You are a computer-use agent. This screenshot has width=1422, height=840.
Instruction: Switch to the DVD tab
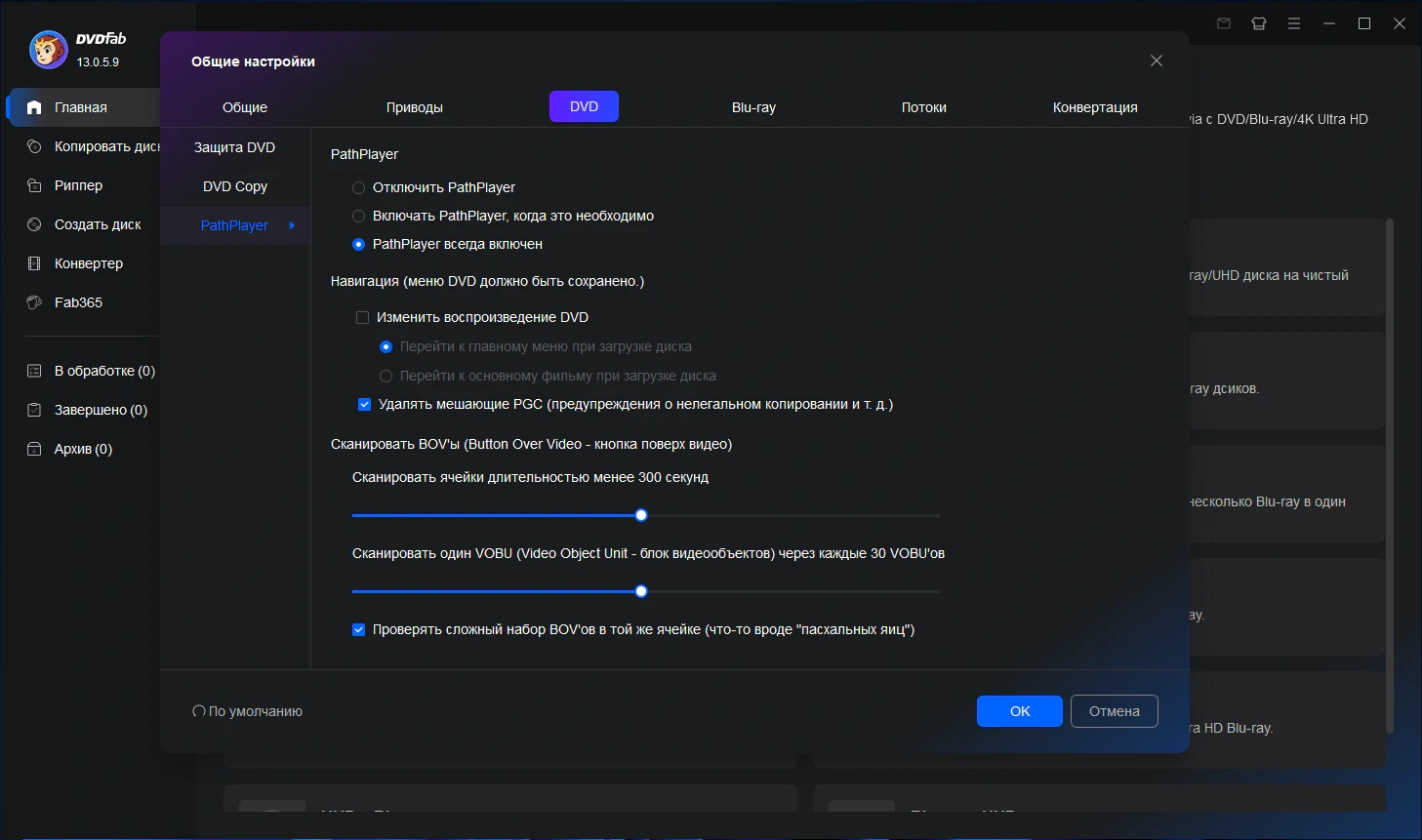click(x=584, y=106)
